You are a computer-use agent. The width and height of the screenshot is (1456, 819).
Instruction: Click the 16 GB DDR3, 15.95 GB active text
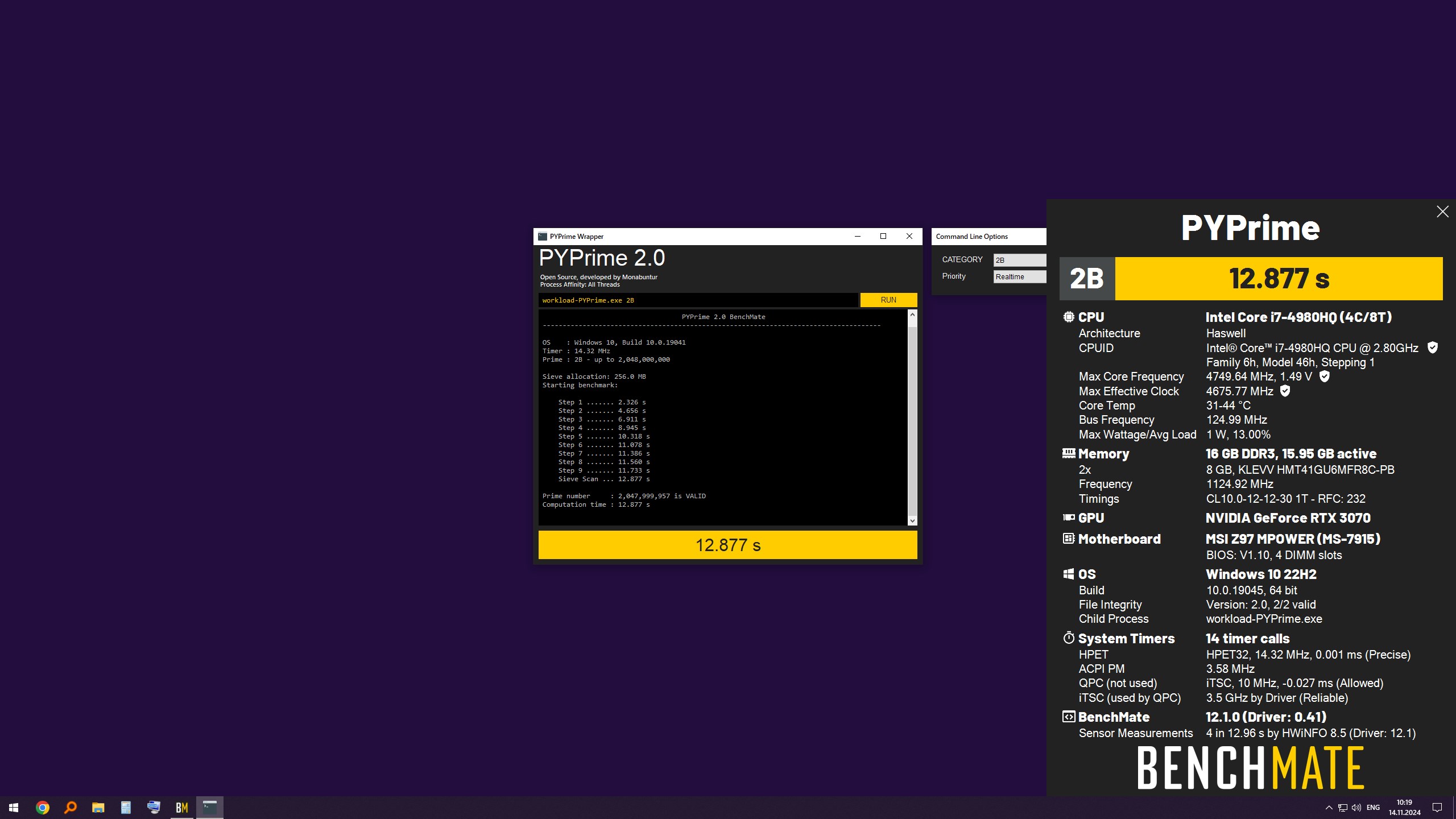point(1290,454)
